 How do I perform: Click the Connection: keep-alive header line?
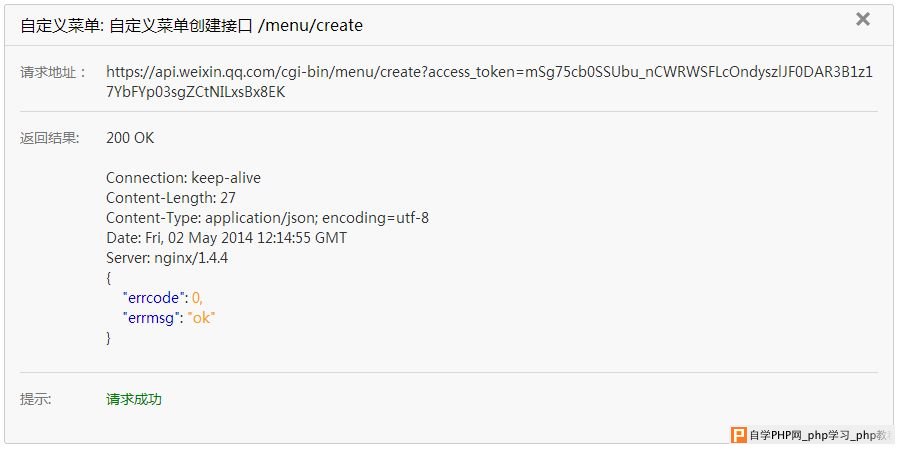(x=183, y=178)
